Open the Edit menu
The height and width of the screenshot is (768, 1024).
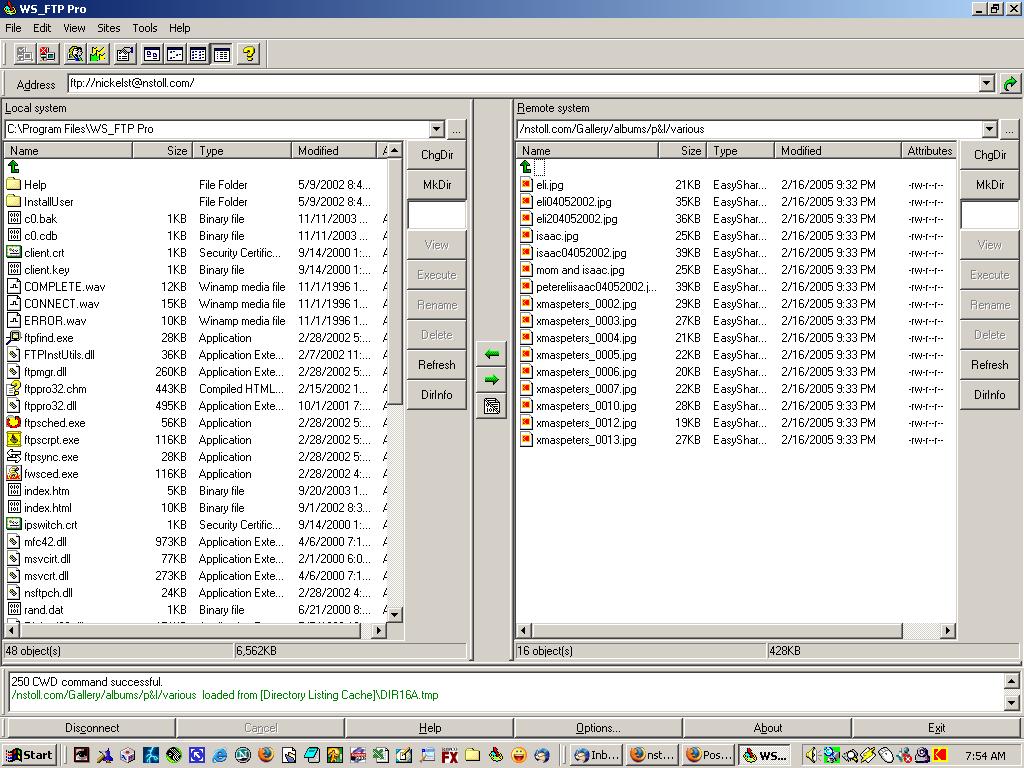[42, 28]
